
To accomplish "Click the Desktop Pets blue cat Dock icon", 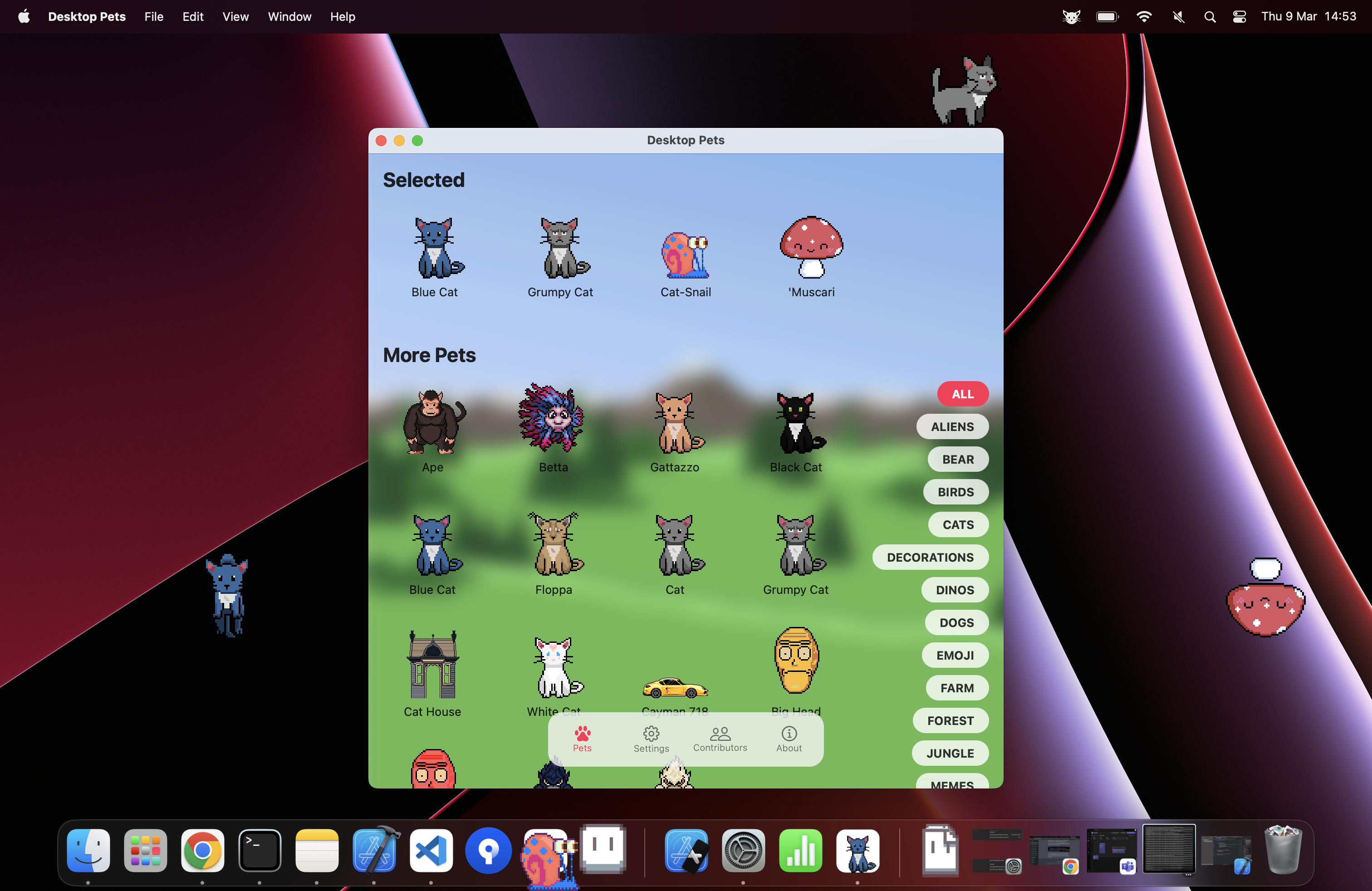I will tap(857, 851).
